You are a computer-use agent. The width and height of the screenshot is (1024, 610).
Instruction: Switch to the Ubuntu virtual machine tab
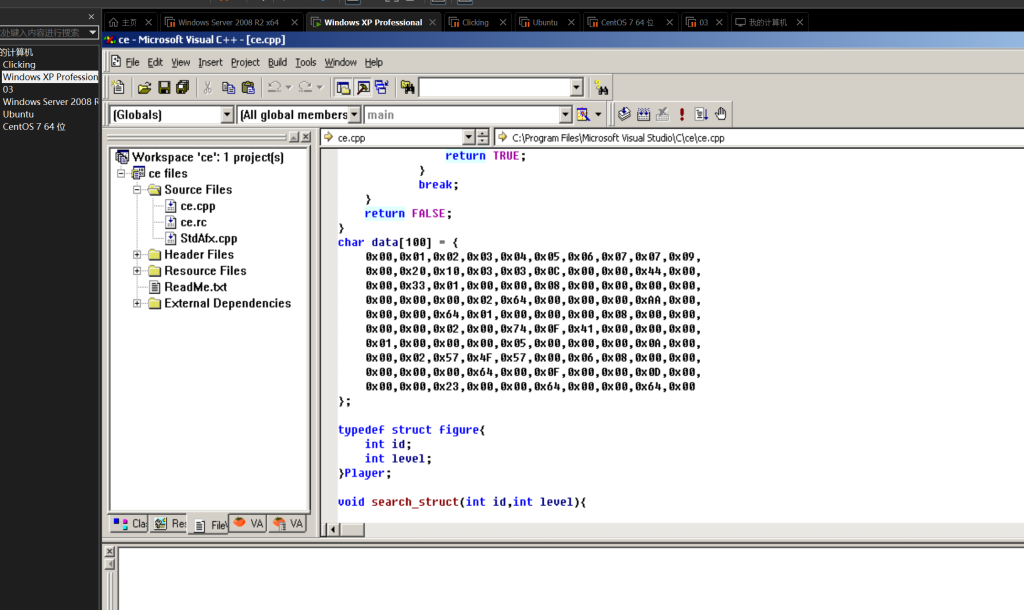click(x=545, y=22)
